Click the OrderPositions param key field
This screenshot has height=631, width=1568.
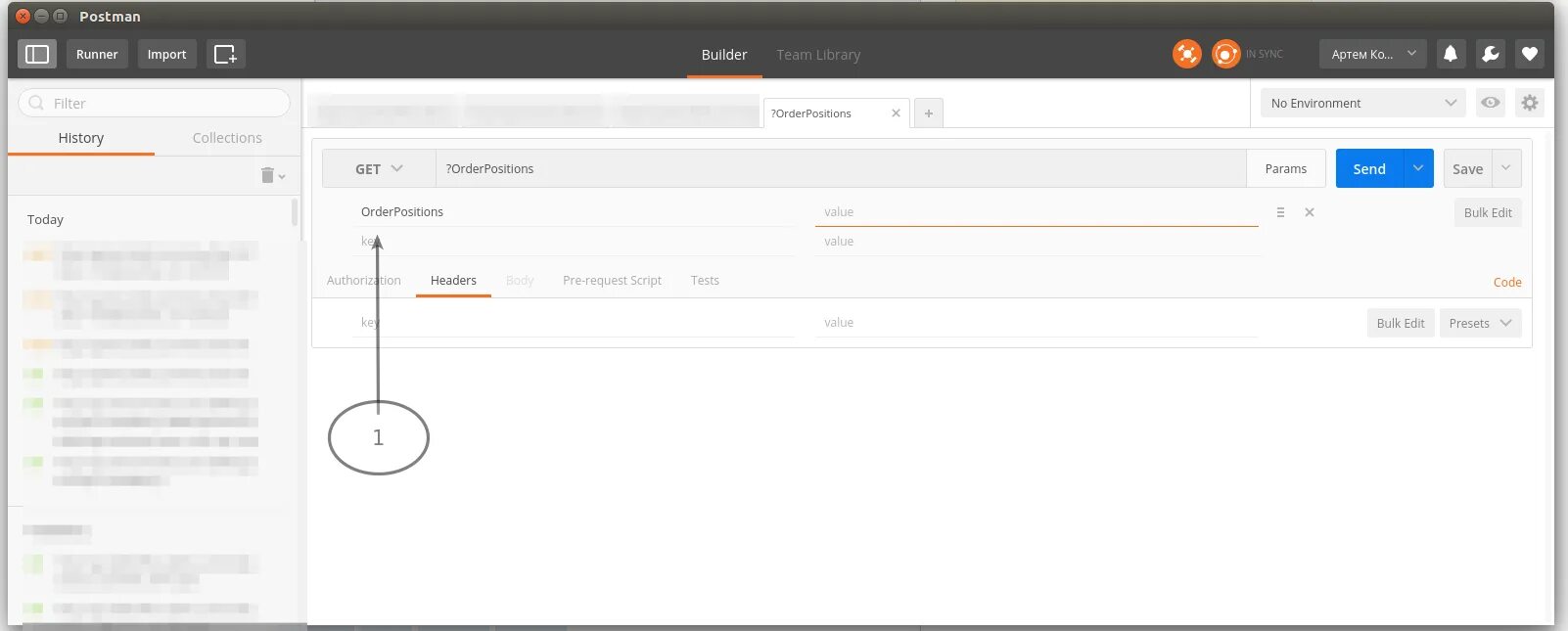(574, 212)
